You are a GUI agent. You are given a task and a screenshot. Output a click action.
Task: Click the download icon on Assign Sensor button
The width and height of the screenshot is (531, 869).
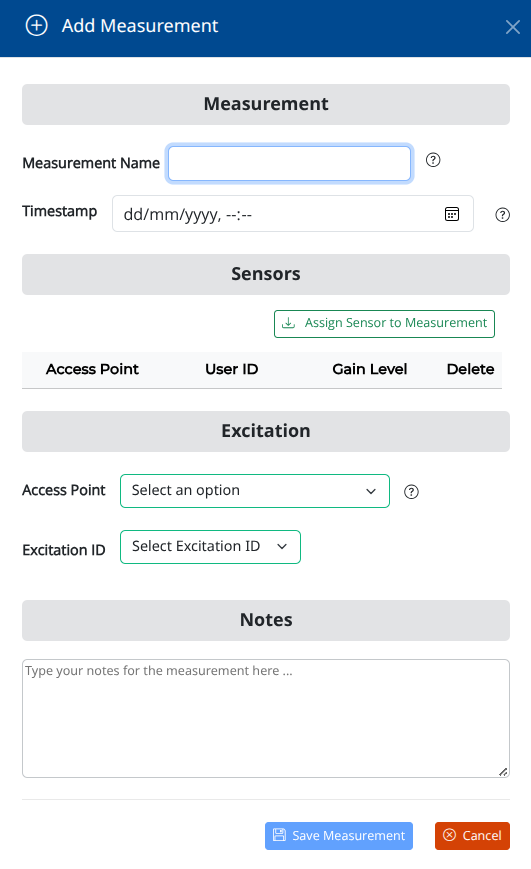coord(289,323)
